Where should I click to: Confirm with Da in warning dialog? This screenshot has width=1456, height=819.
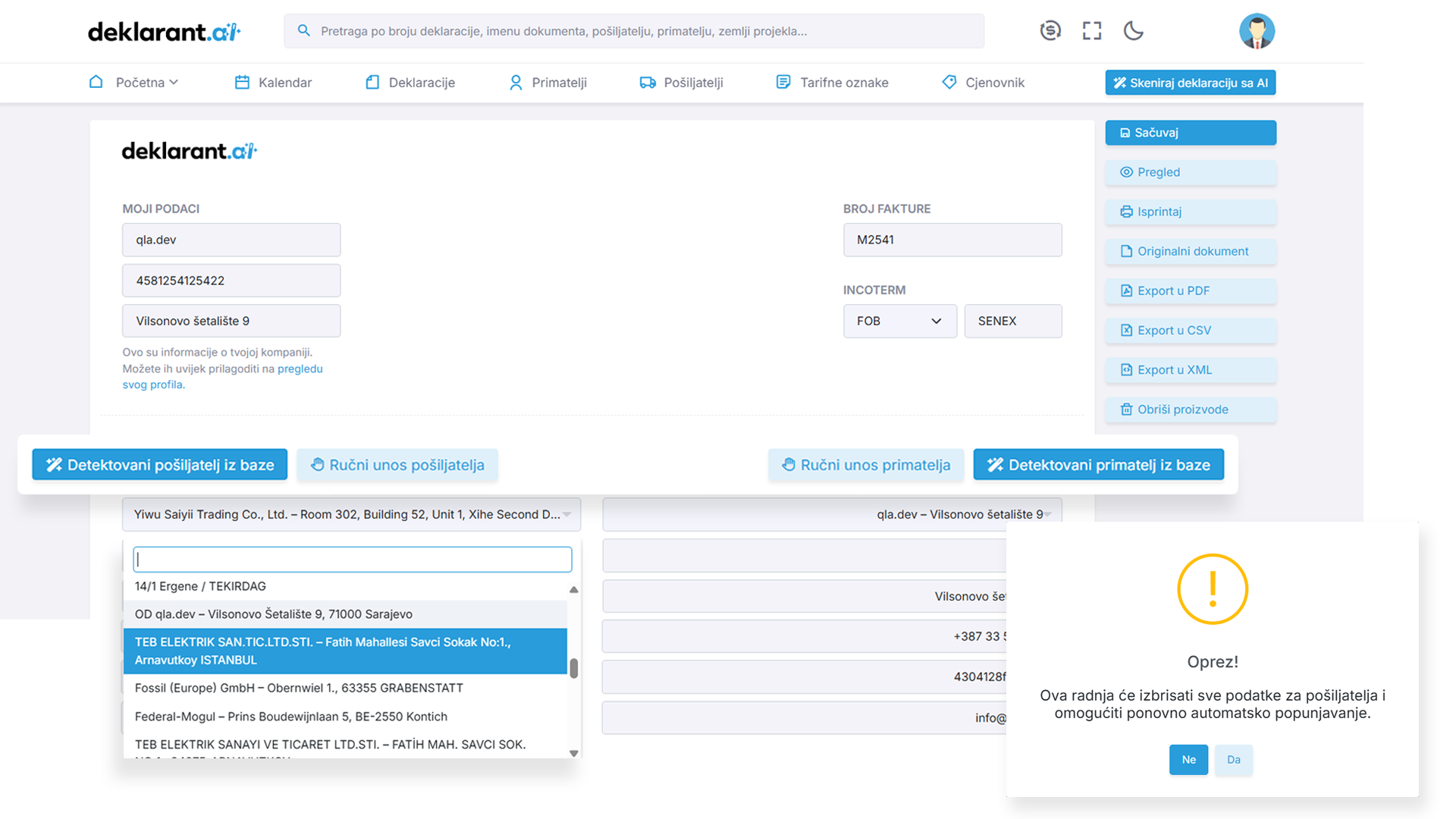(1233, 759)
